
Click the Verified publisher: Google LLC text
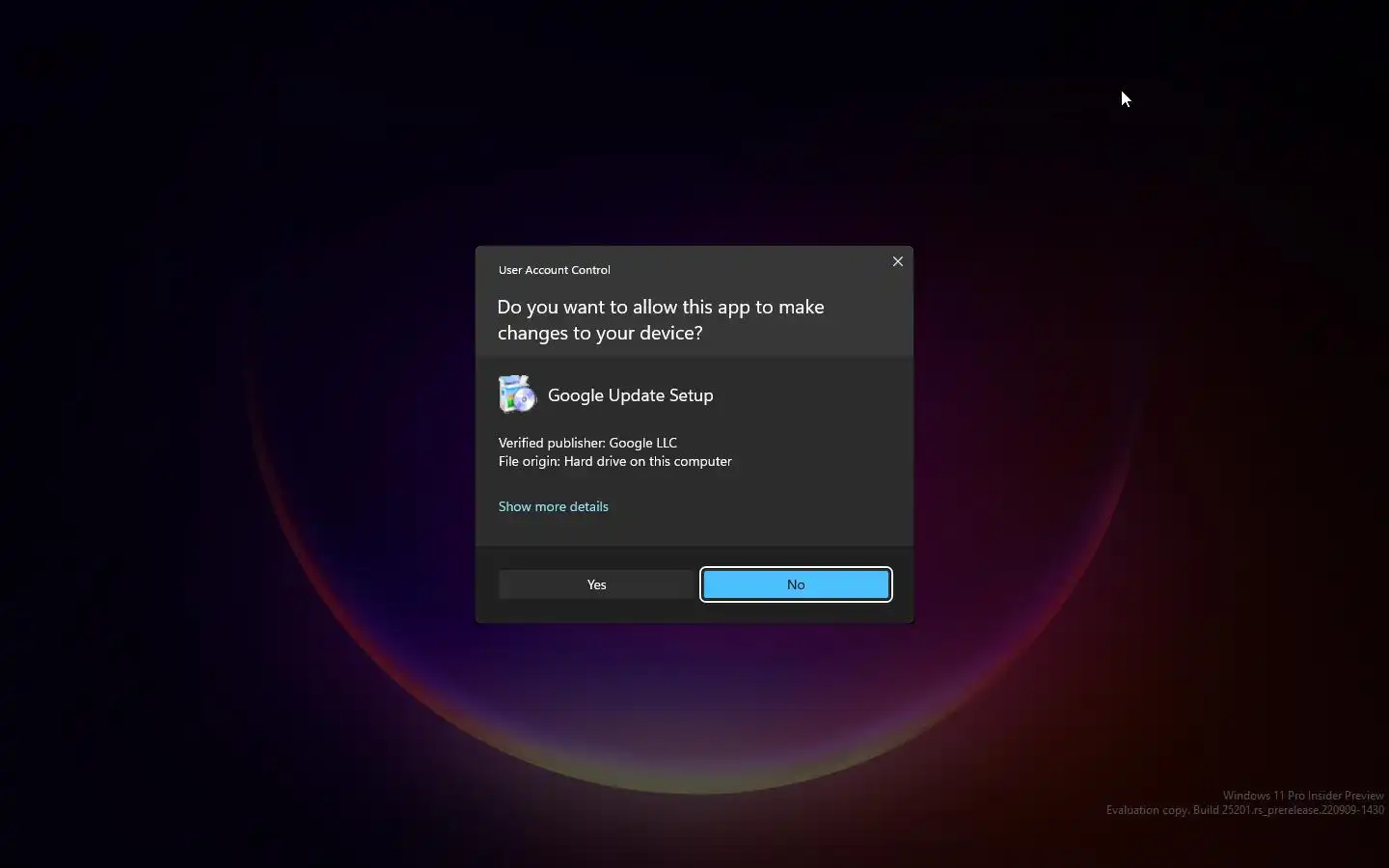coord(587,443)
